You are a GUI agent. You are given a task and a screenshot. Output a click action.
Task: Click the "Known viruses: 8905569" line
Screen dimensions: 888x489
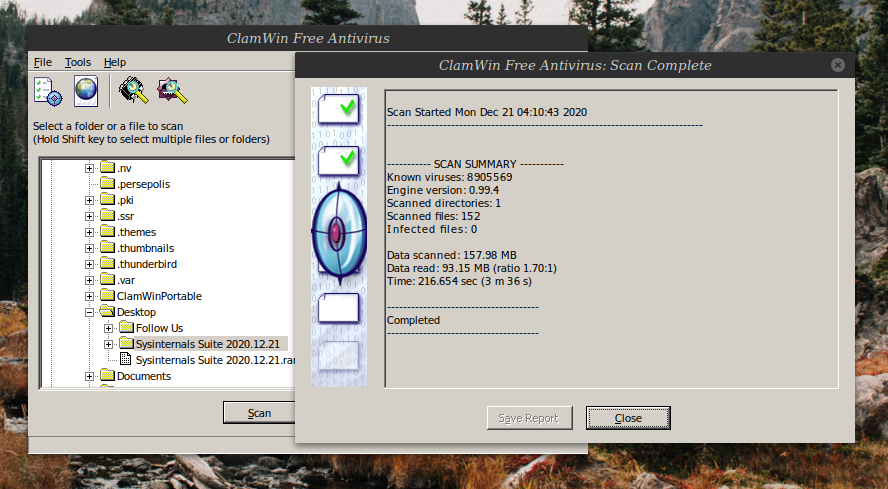coord(450,177)
